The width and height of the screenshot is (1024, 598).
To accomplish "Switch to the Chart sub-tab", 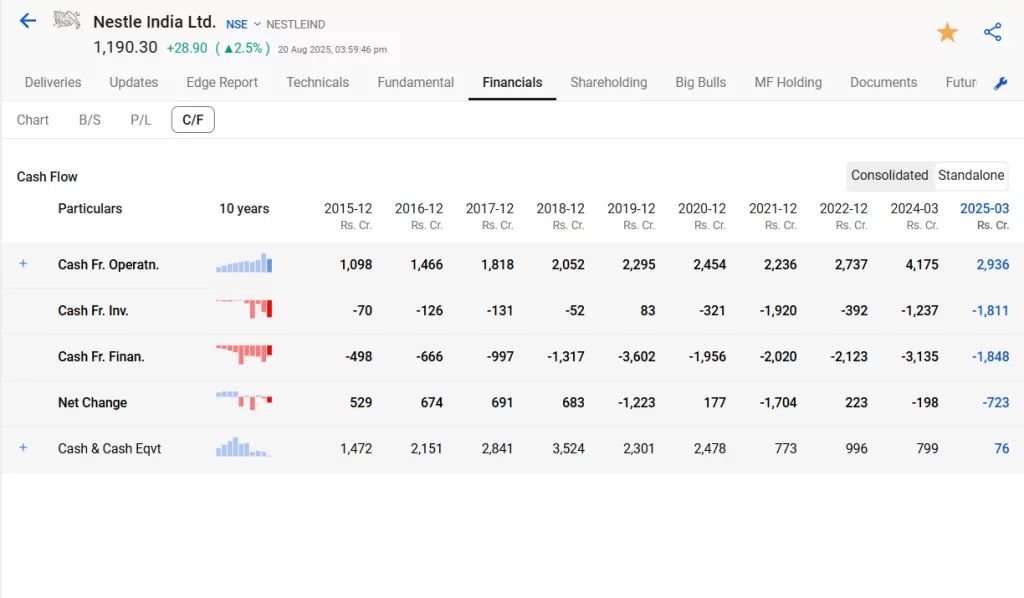I will point(33,119).
